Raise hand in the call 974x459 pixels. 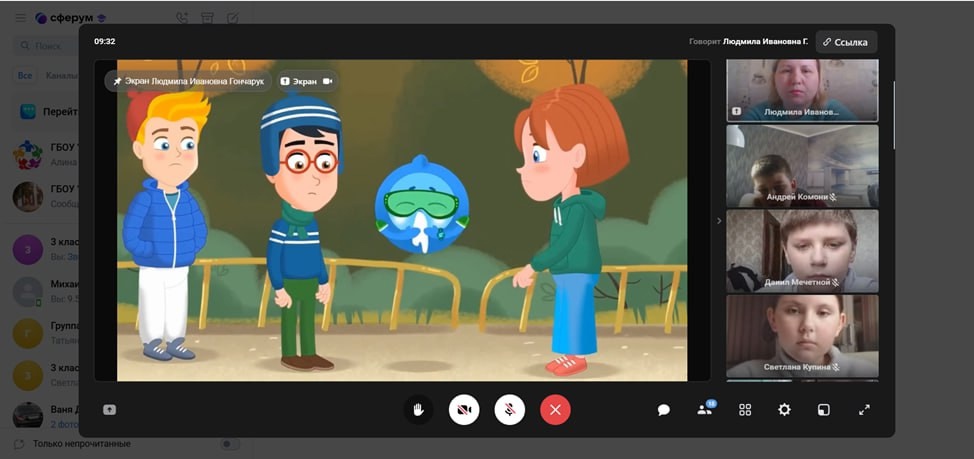[x=419, y=410]
